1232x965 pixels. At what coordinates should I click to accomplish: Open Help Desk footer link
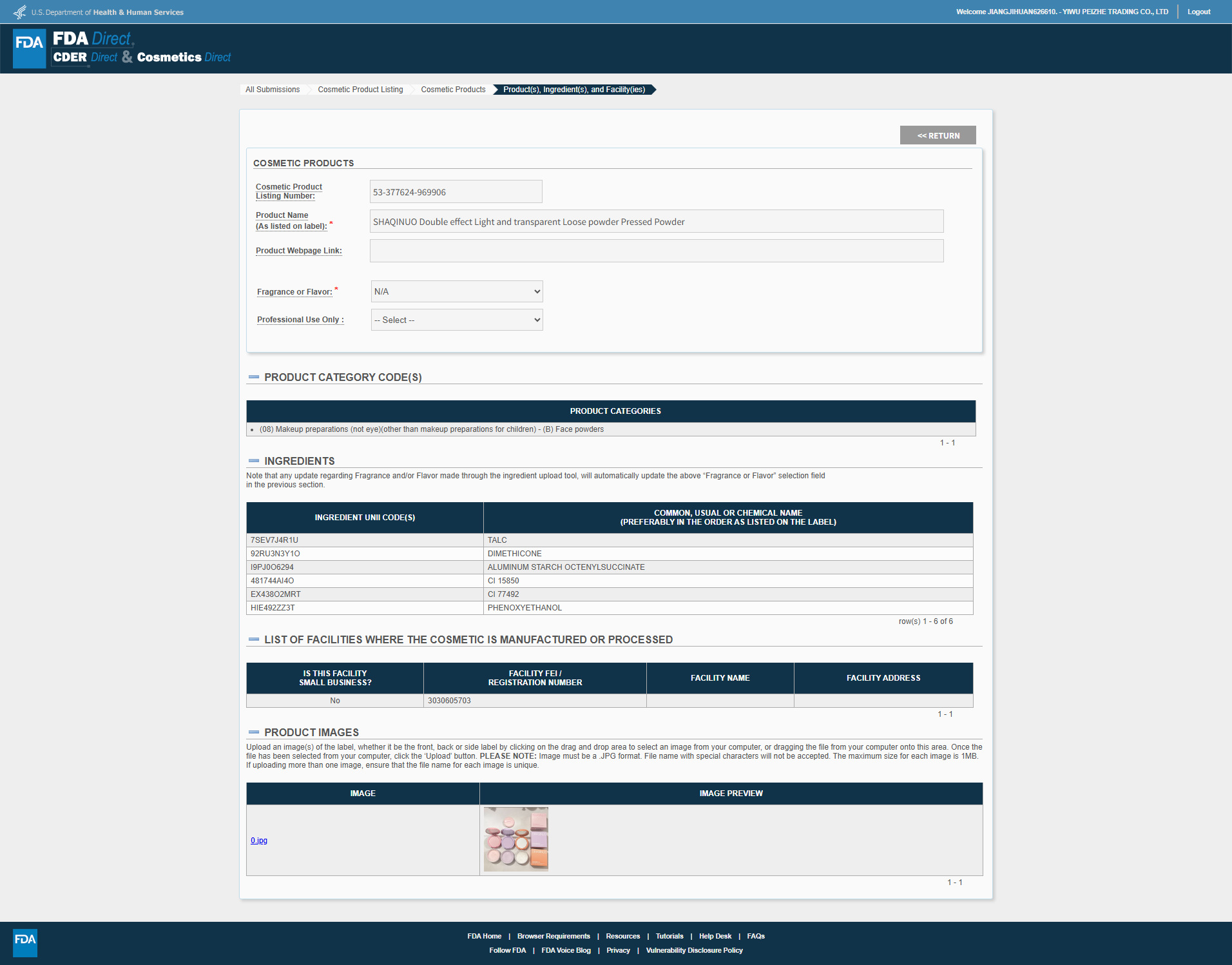click(715, 936)
